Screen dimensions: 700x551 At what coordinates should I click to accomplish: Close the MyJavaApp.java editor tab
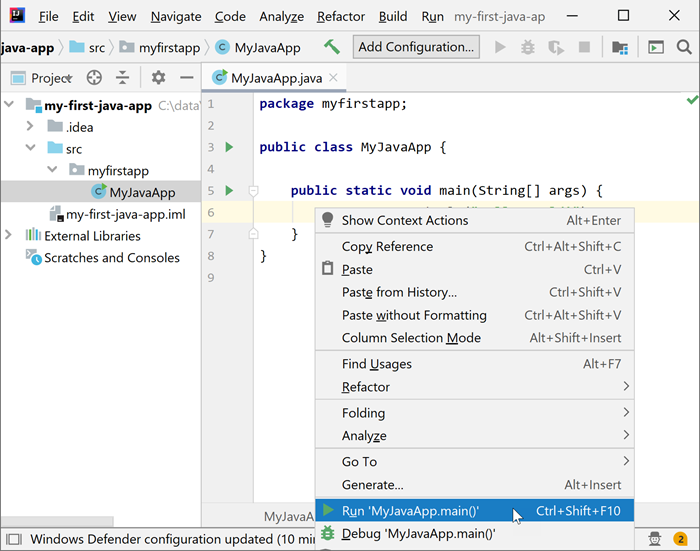[334, 78]
